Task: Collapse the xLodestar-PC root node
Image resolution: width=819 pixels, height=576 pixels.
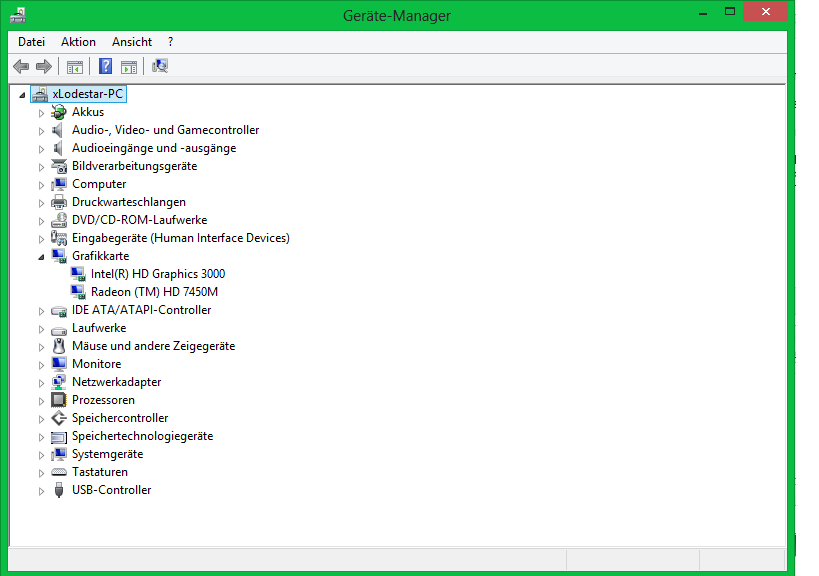Action: (22, 95)
